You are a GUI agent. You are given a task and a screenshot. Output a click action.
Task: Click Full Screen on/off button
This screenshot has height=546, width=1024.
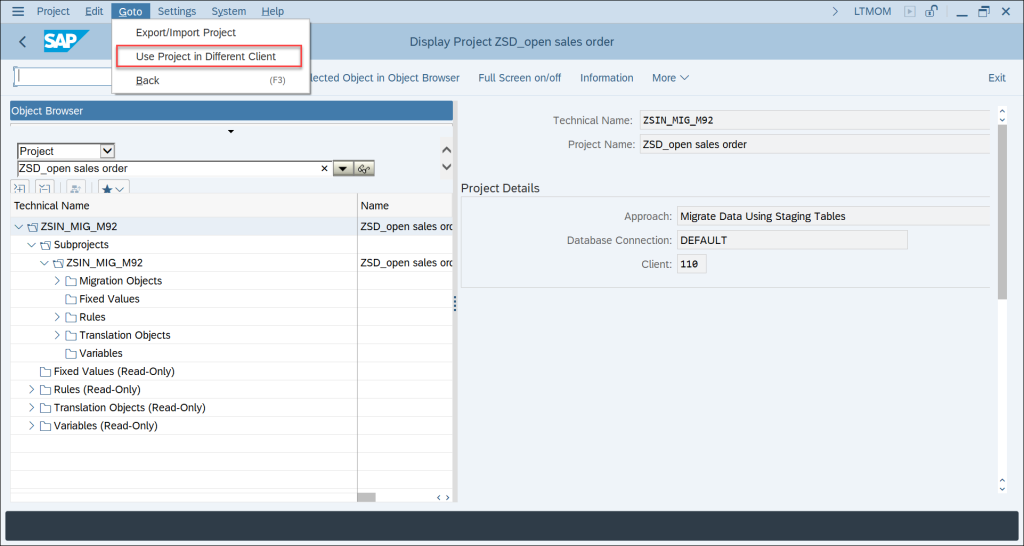pyautogui.click(x=520, y=78)
